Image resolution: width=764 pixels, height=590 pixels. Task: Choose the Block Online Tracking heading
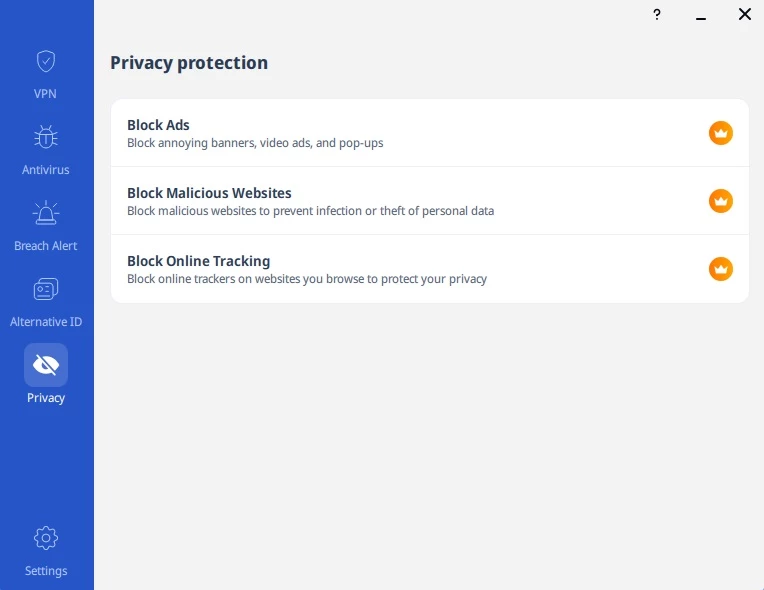[198, 261]
